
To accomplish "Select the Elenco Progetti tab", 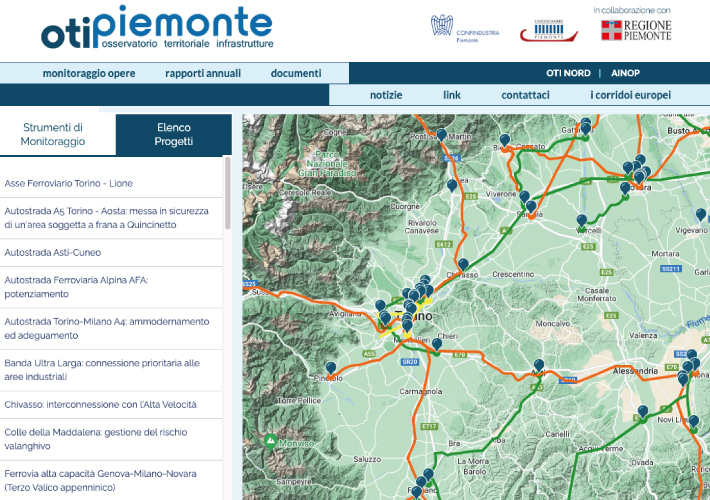I will point(173,135).
